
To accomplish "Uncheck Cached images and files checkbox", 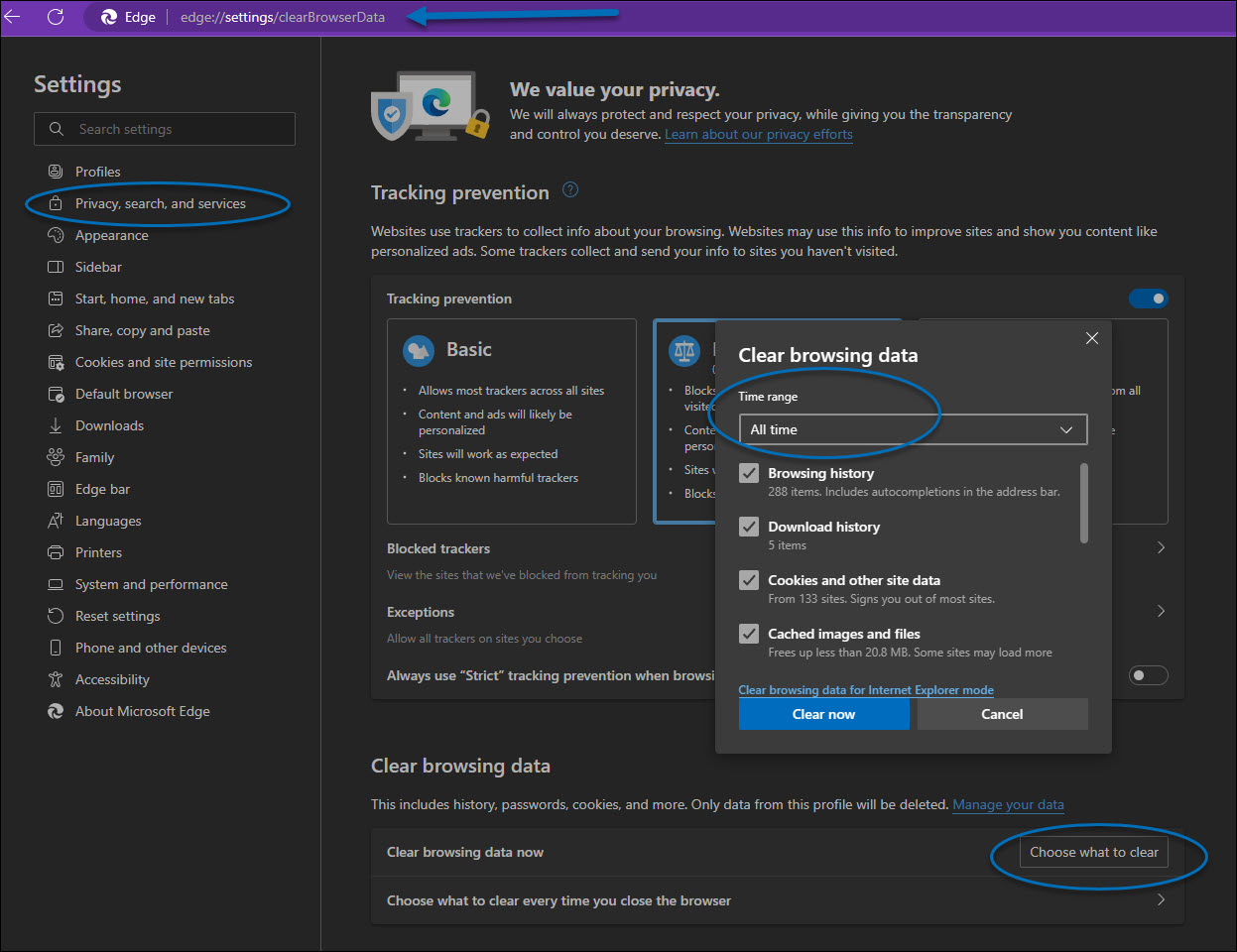I will [x=749, y=635].
